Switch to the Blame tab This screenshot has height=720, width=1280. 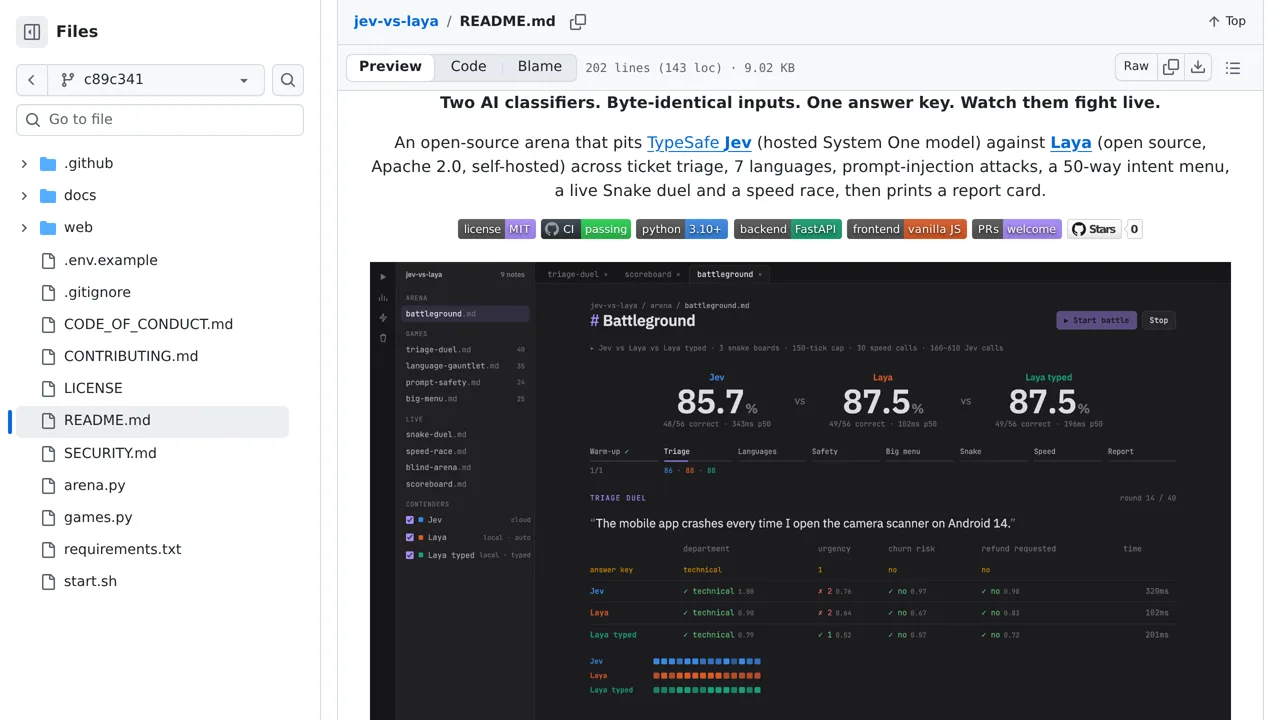coord(540,67)
